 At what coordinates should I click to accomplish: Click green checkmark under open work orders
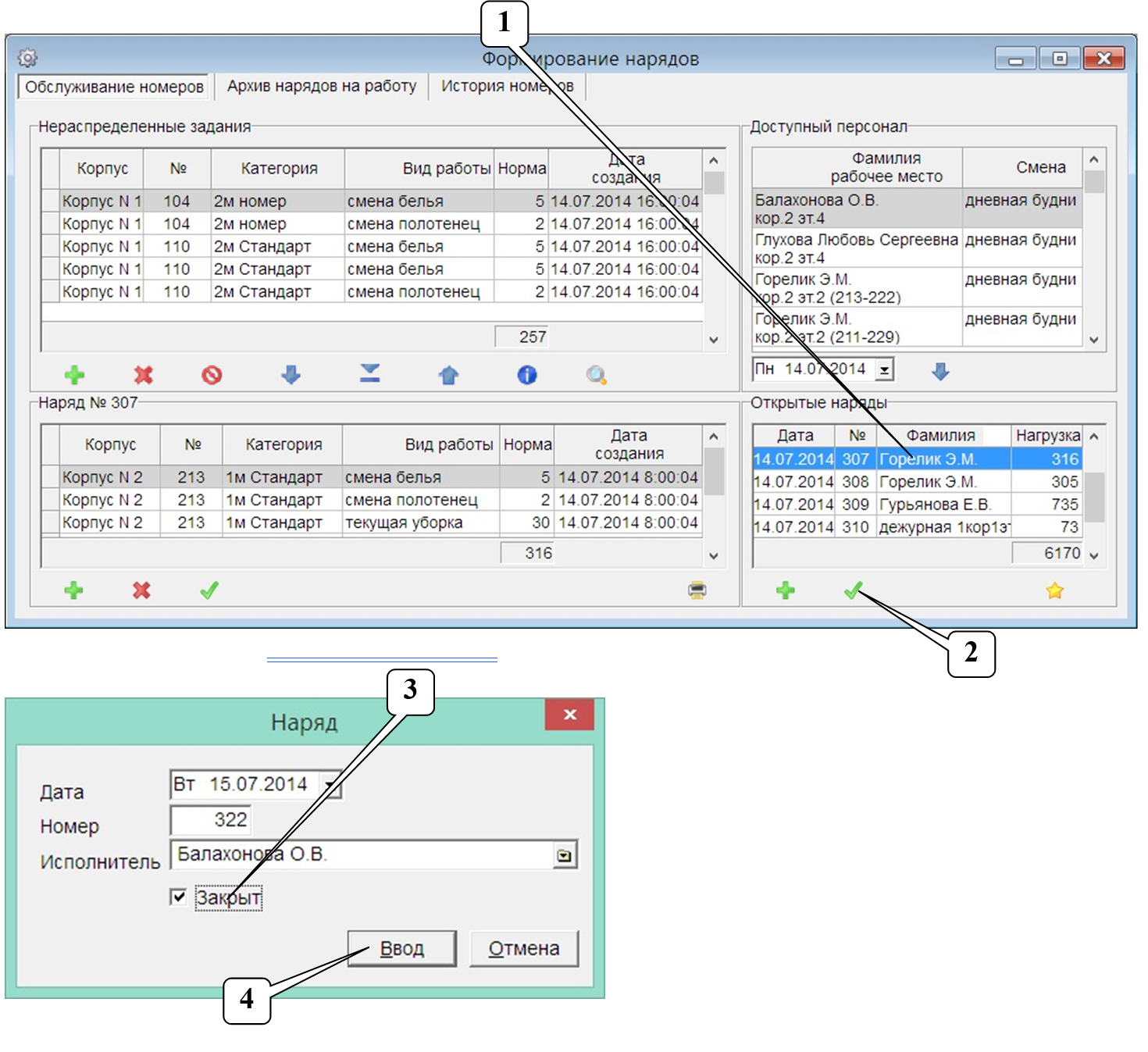coord(854,590)
